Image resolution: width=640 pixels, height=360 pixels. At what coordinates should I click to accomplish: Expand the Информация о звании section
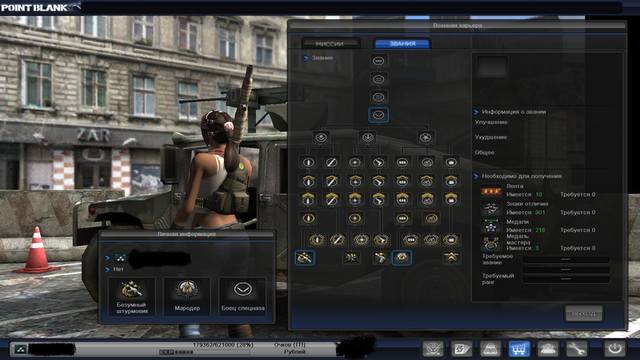point(476,112)
